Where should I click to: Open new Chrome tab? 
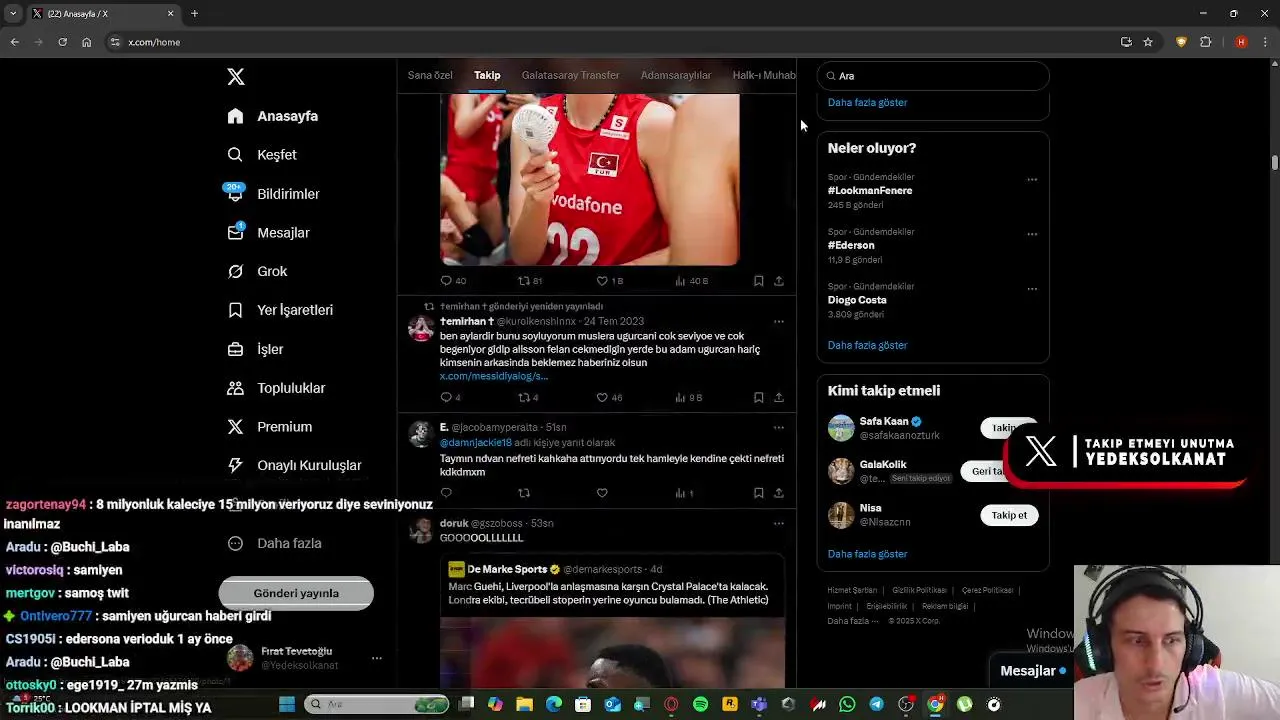pyautogui.click(x=194, y=13)
